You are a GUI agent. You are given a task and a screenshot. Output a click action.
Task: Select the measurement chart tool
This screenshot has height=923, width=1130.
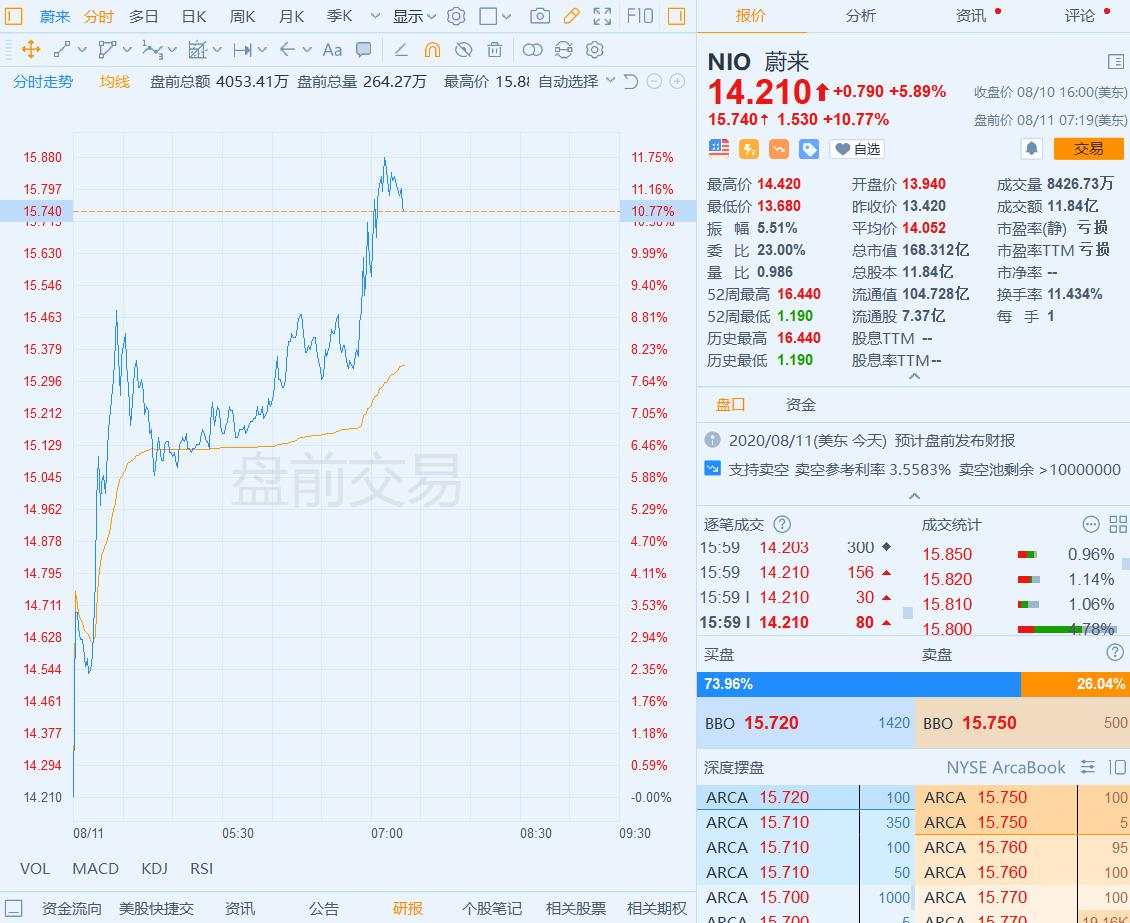197,50
